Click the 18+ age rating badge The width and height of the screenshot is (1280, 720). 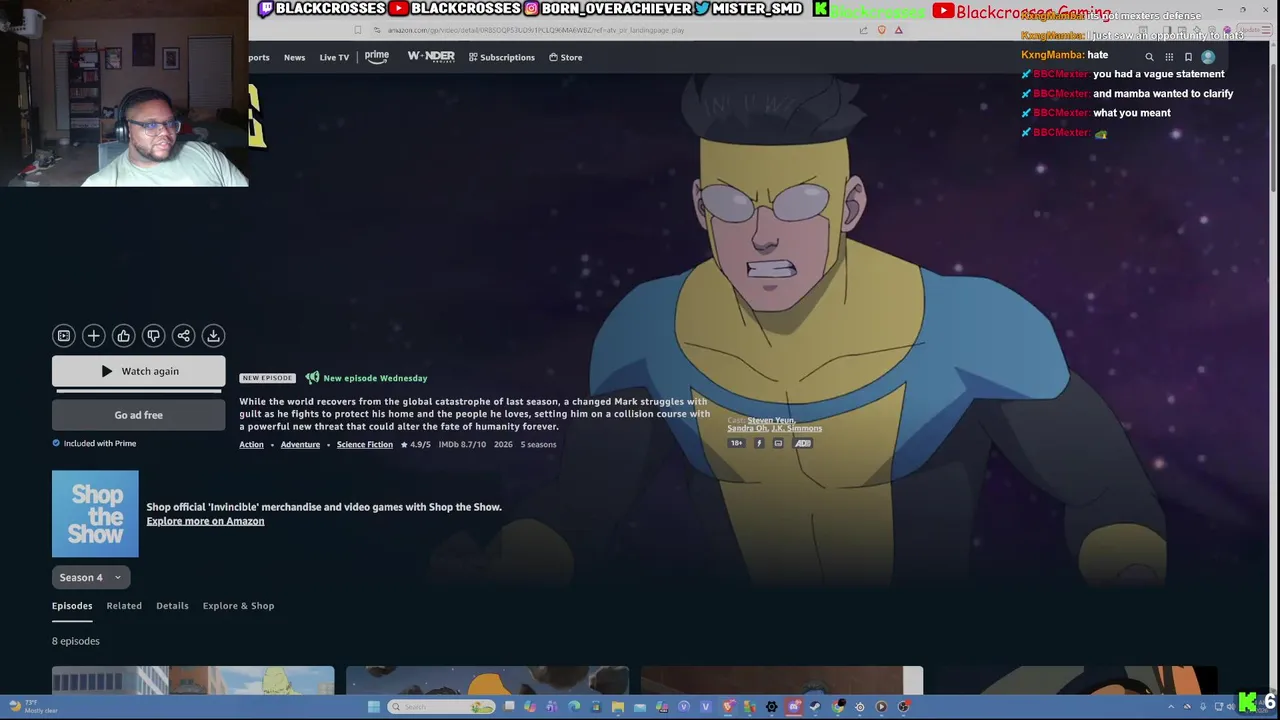point(736,443)
